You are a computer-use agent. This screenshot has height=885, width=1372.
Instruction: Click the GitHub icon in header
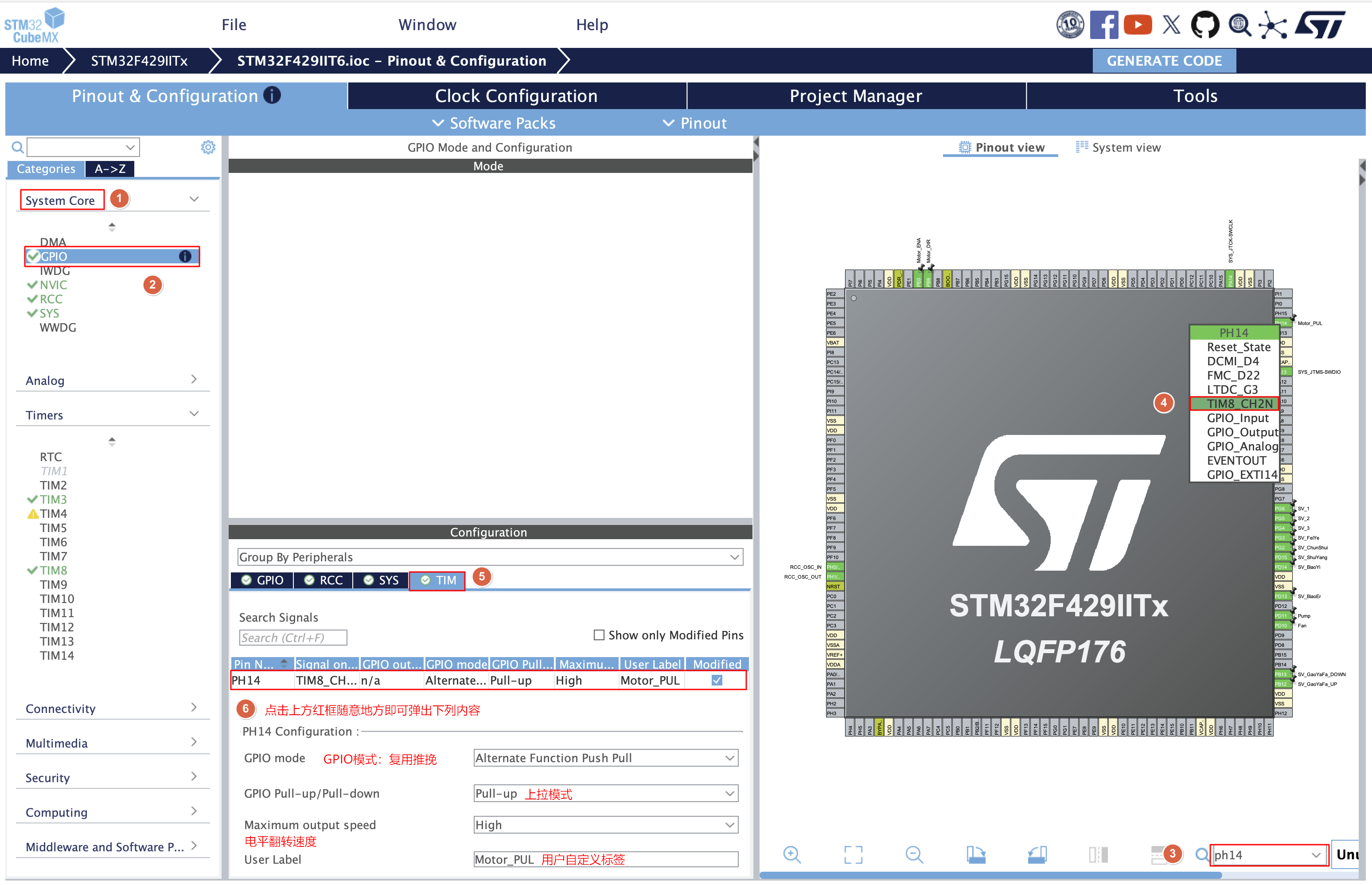click(1204, 25)
